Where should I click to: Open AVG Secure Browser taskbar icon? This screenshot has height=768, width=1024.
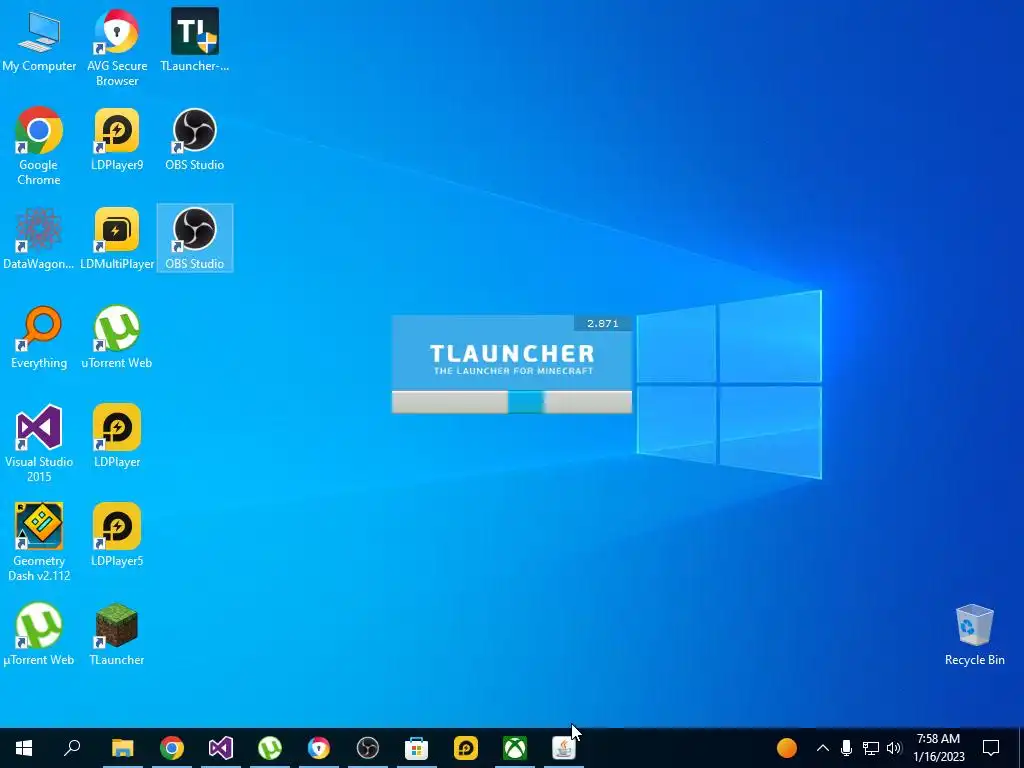point(319,748)
